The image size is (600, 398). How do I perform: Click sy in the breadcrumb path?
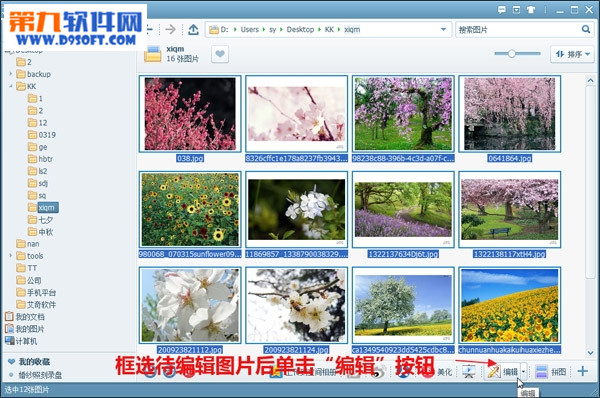[x=272, y=29]
